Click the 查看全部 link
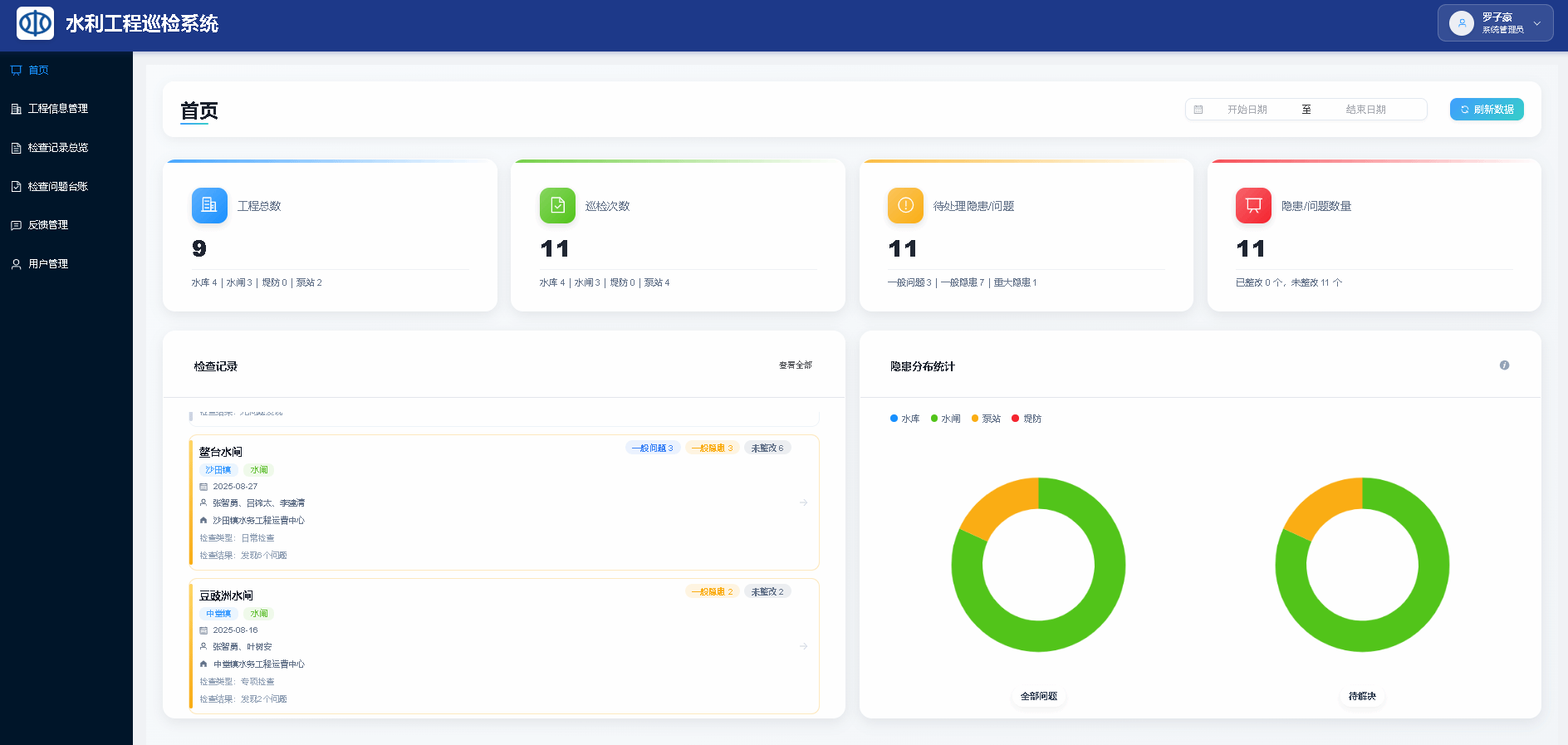Screen dimensions: 1568x745 tap(795, 365)
